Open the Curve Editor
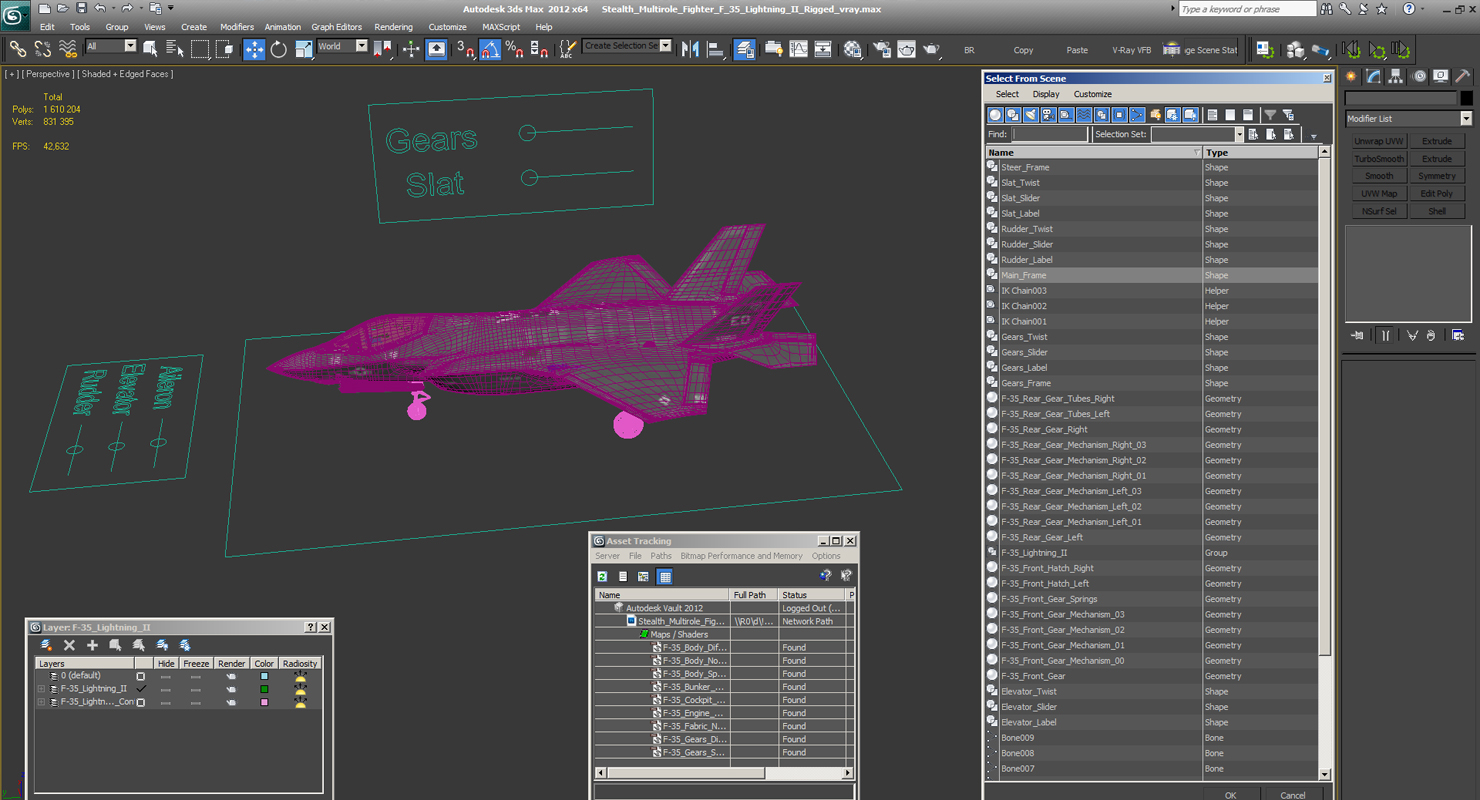1480x800 pixels. point(798,48)
